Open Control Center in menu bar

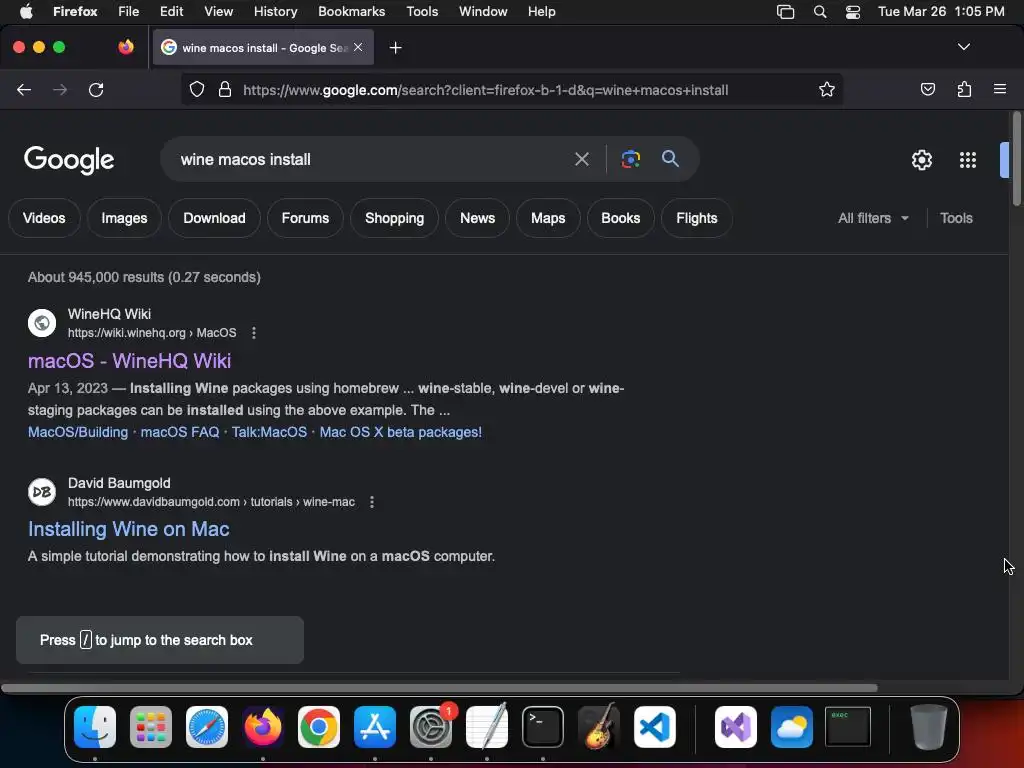(x=852, y=12)
